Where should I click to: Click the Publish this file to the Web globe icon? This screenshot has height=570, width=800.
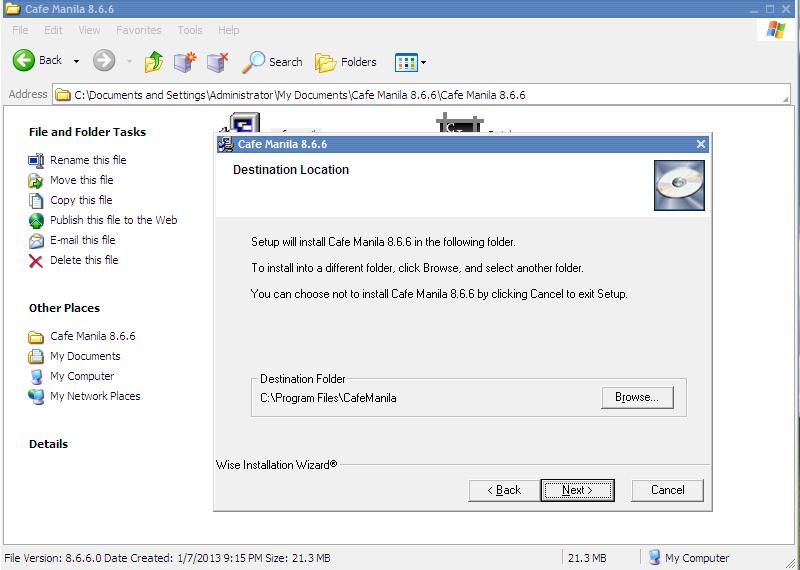pos(36,220)
